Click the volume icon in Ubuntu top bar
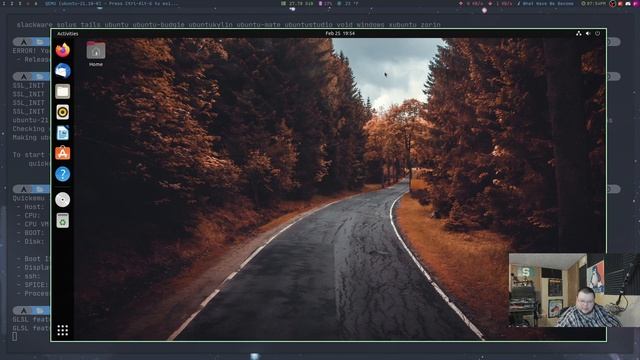640x360 pixels. coord(588,33)
